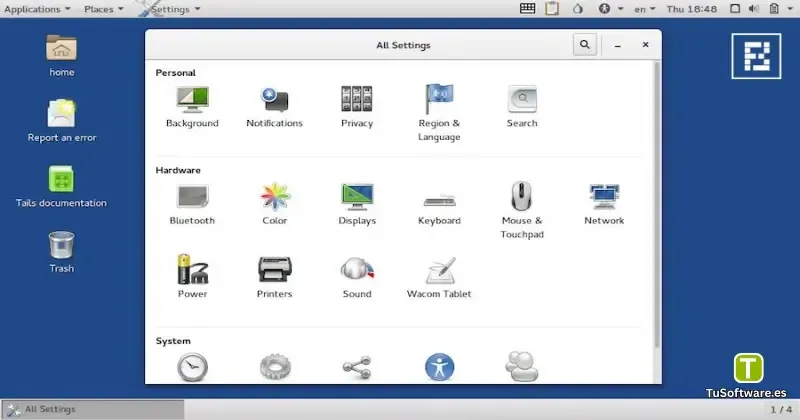800x420 pixels.
Task: Open the clock Date & Time icon
Action: click(x=192, y=367)
